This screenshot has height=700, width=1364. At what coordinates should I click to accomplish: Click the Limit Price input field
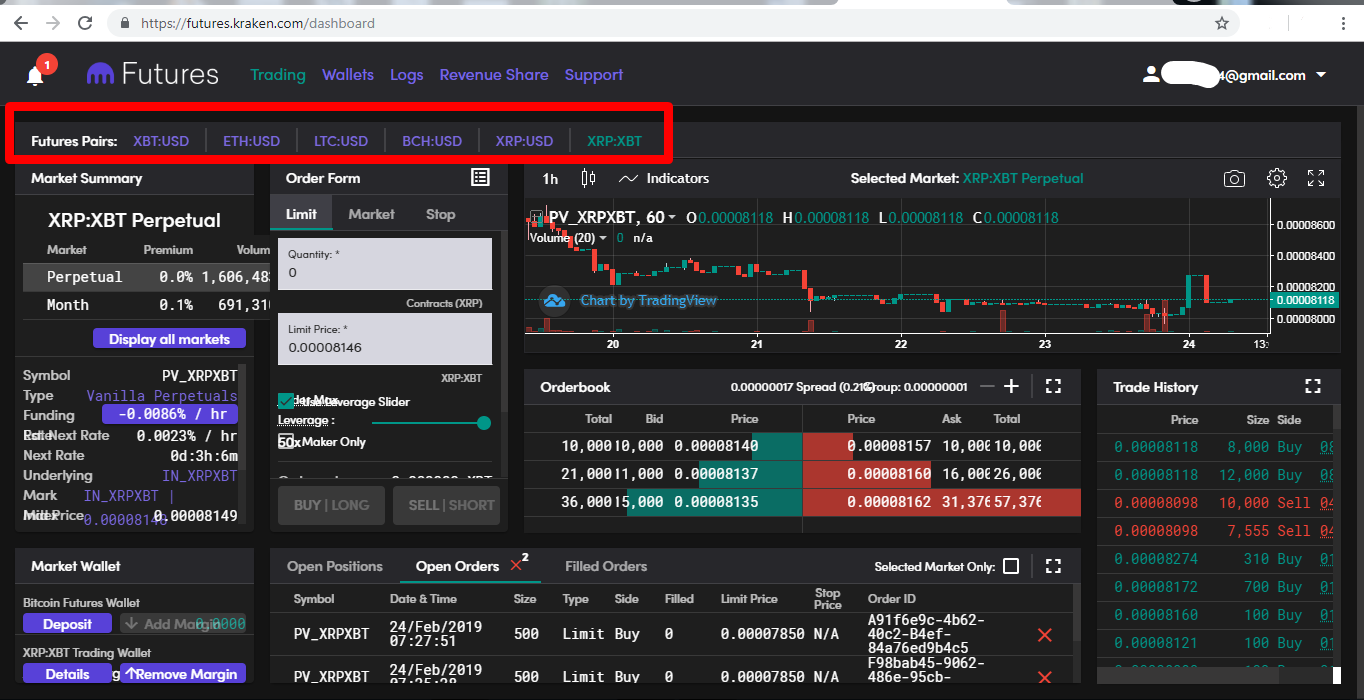pos(384,339)
